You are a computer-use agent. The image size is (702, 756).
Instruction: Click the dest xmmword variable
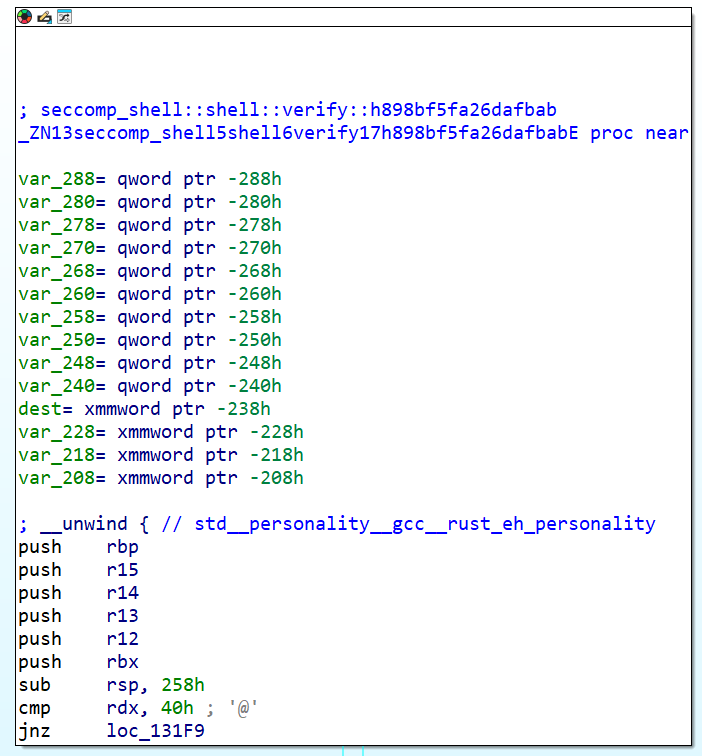click(145, 409)
